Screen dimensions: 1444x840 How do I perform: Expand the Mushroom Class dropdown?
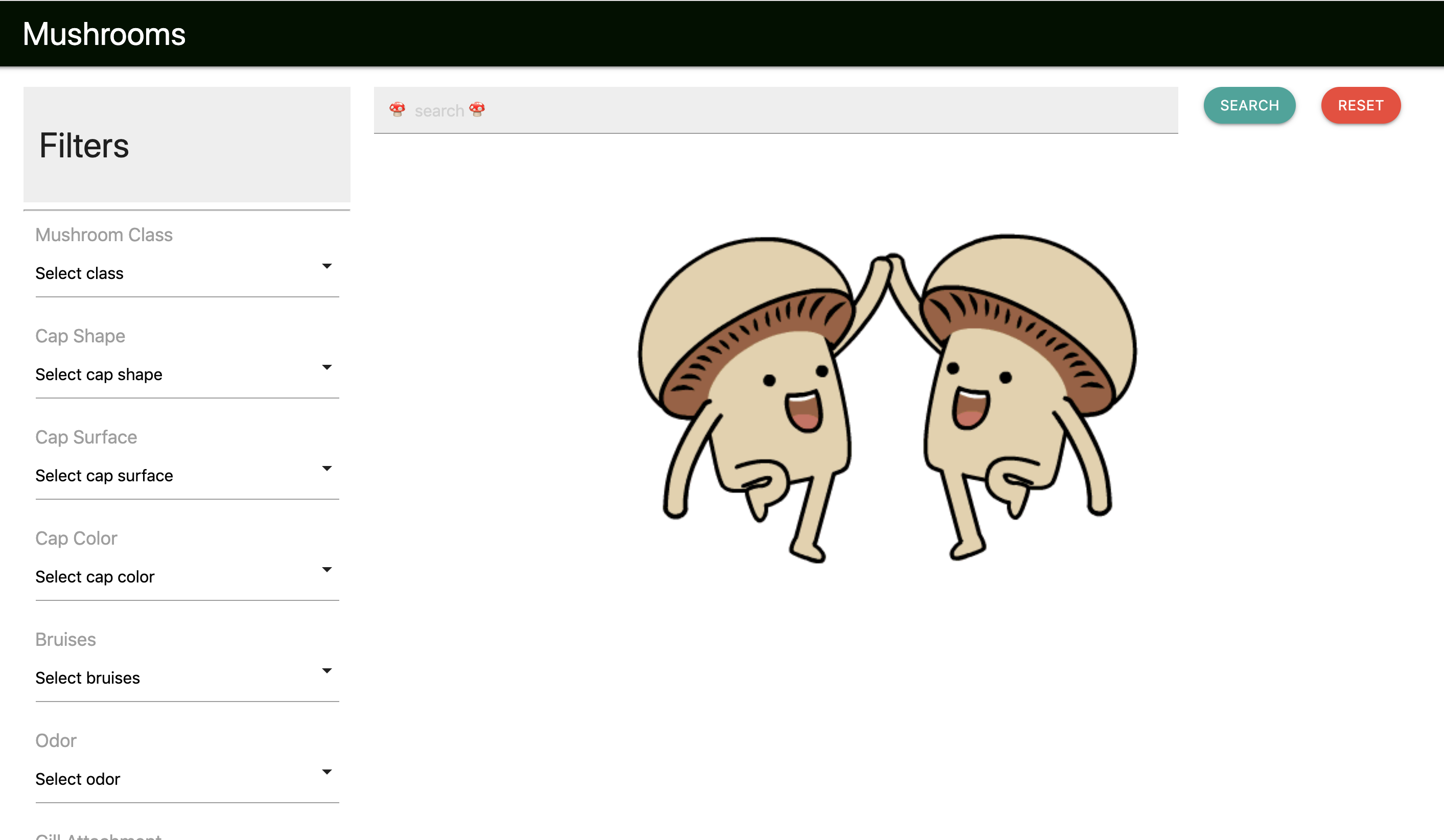[185, 272]
